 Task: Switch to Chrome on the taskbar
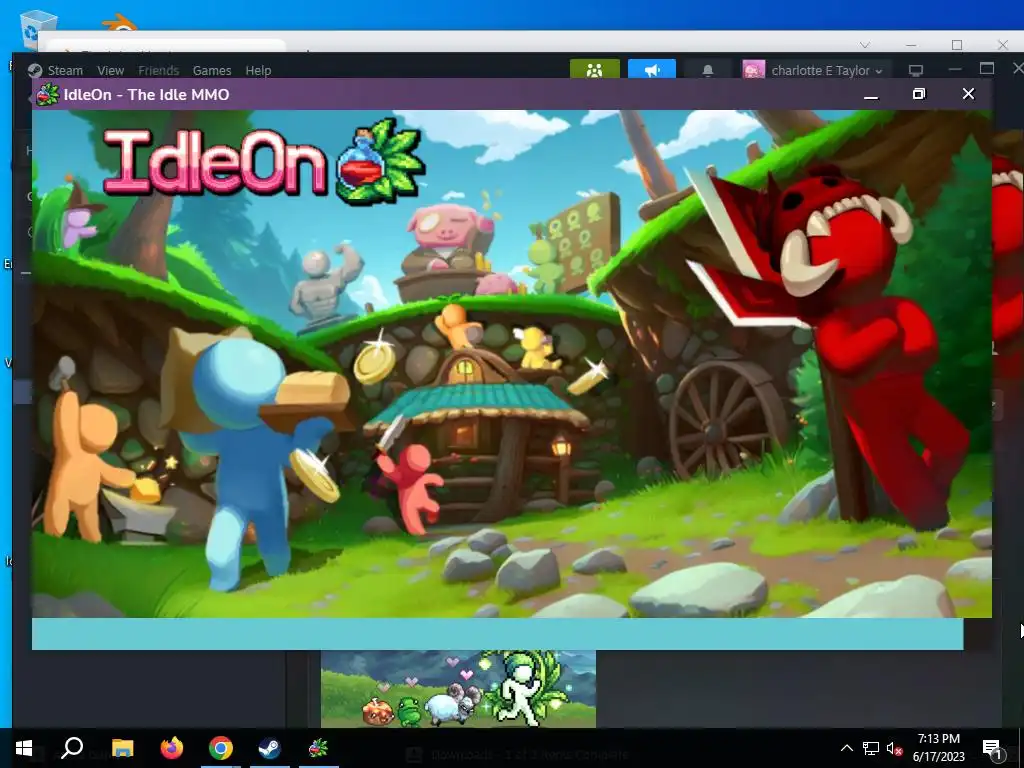coord(221,748)
